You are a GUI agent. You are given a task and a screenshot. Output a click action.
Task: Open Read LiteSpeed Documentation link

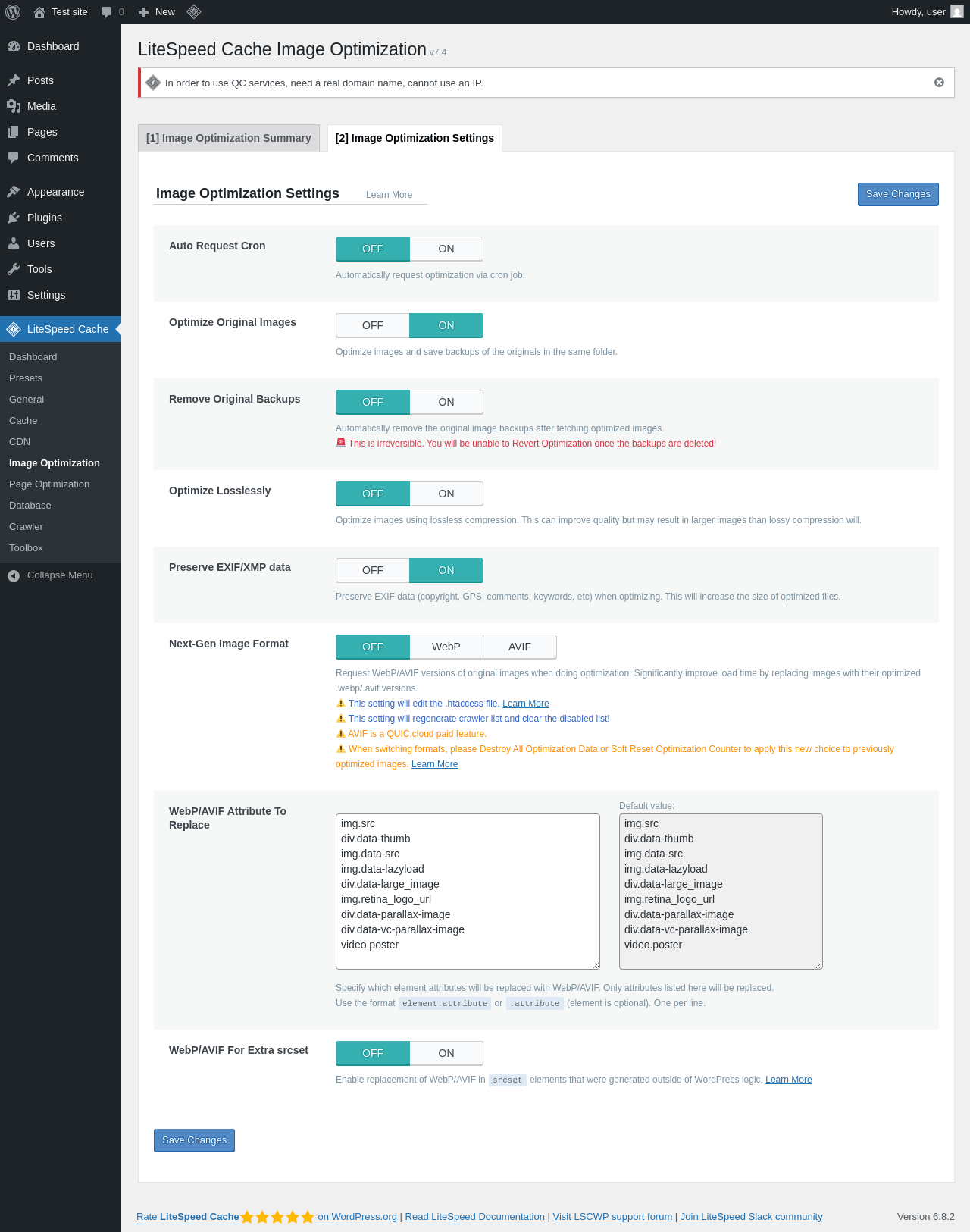[x=474, y=1217]
